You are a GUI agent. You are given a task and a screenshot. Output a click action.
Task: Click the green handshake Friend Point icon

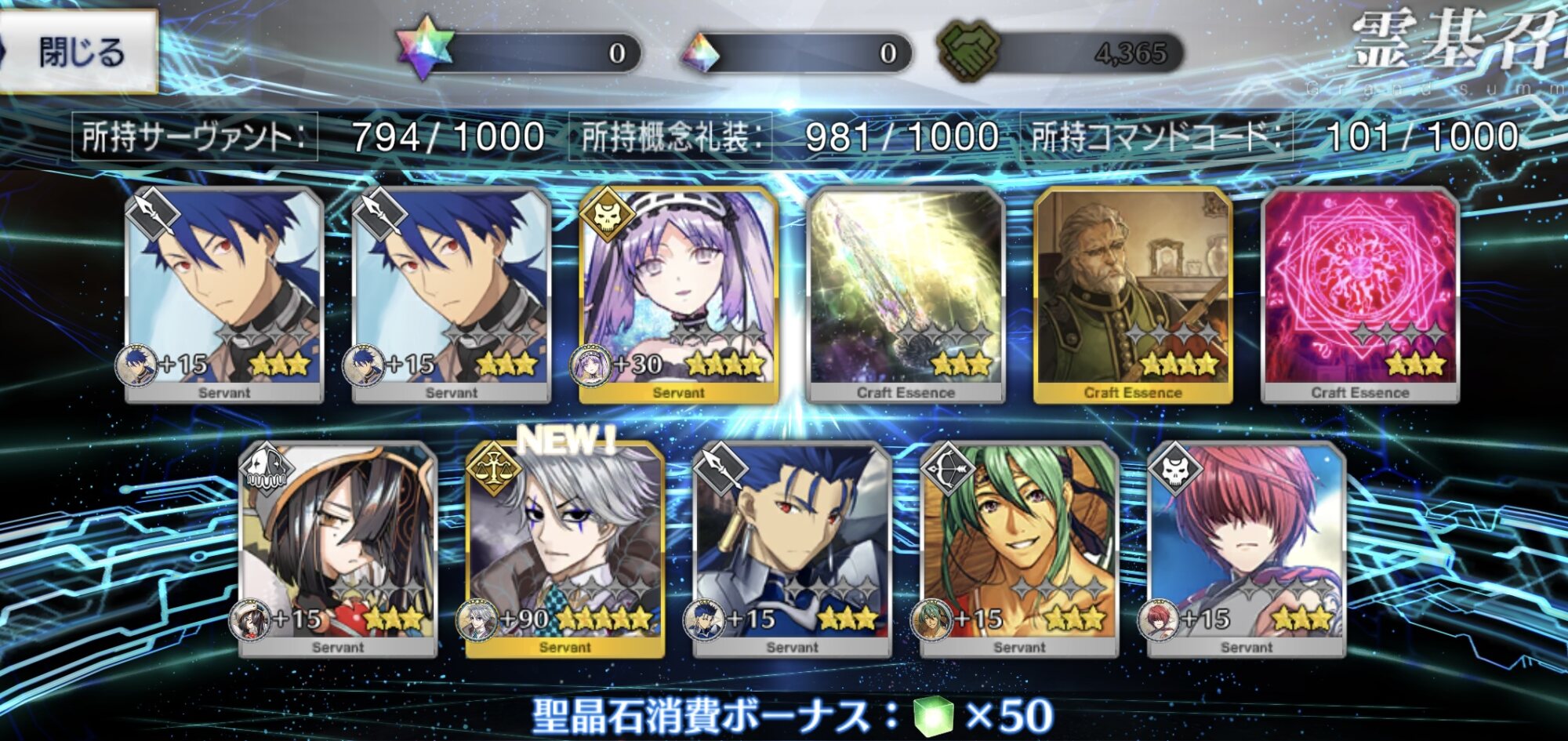point(971,52)
